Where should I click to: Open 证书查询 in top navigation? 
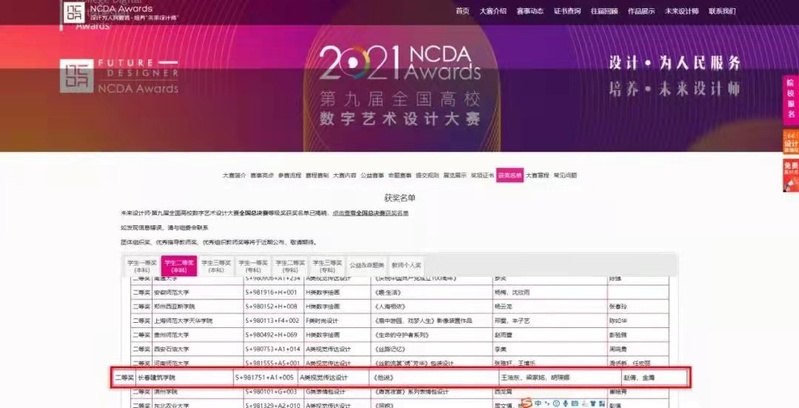(x=567, y=11)
